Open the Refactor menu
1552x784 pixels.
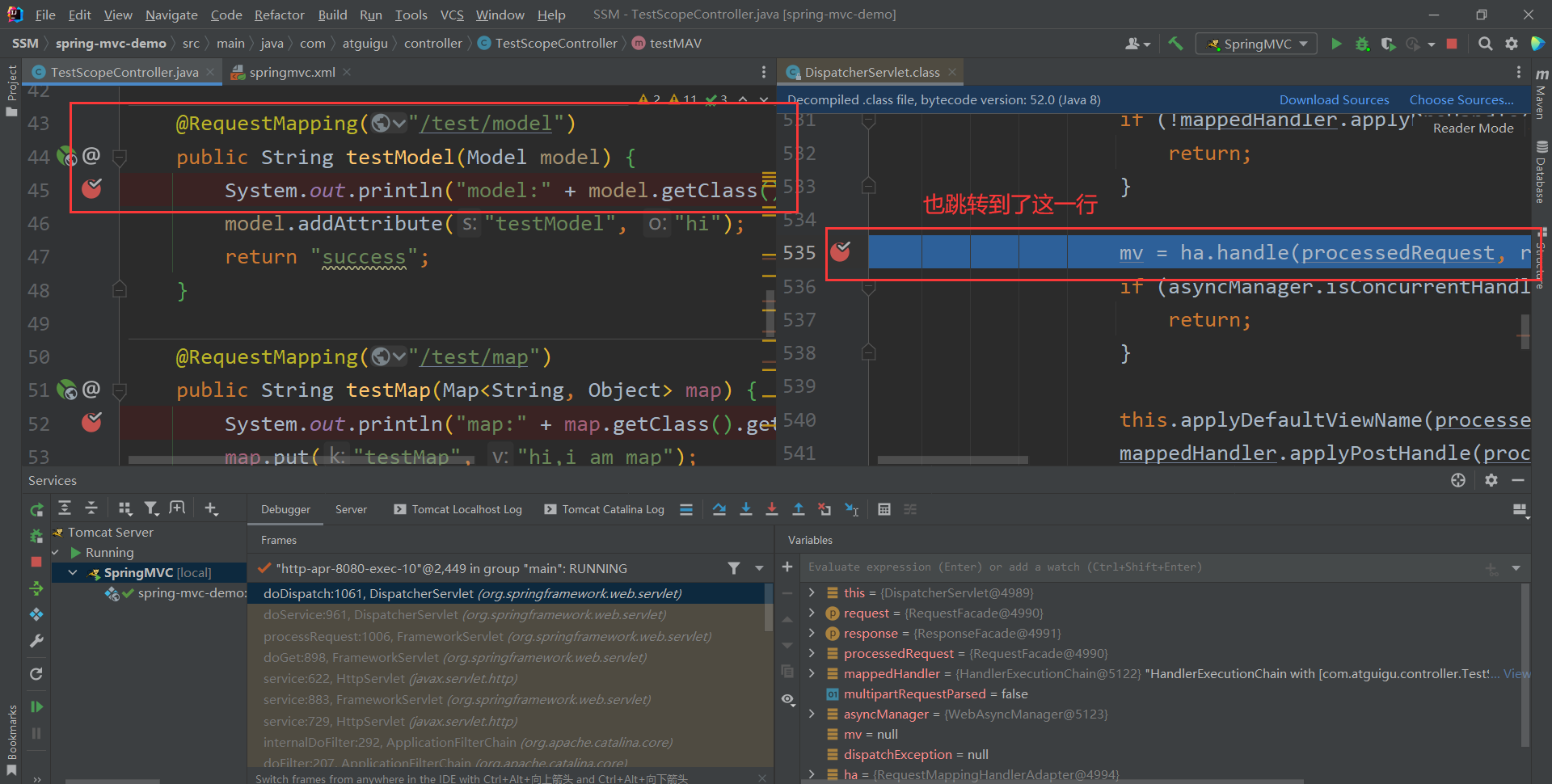pyautogui.click(x=279, y=15)
